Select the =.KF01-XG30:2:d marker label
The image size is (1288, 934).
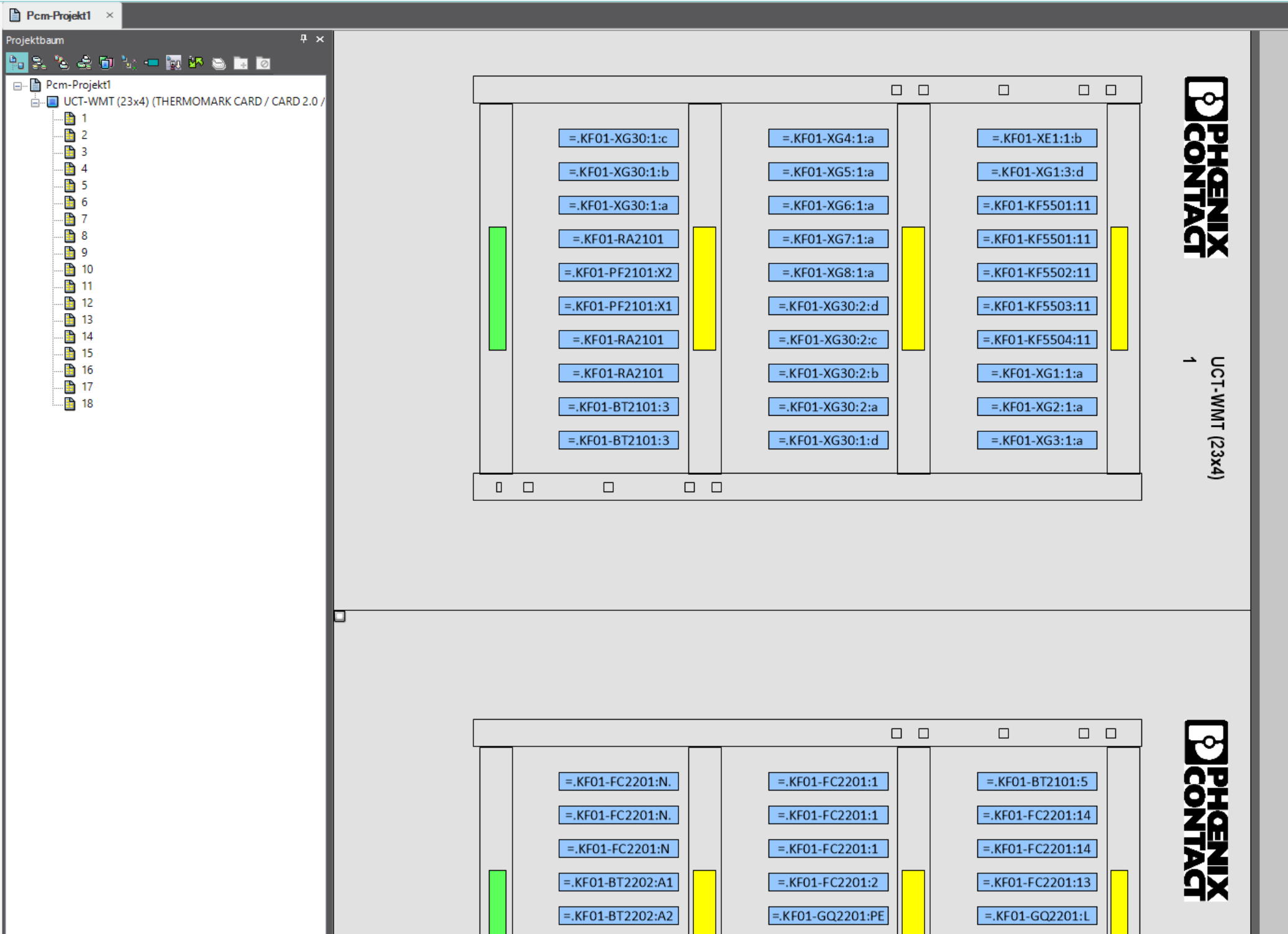828,306
